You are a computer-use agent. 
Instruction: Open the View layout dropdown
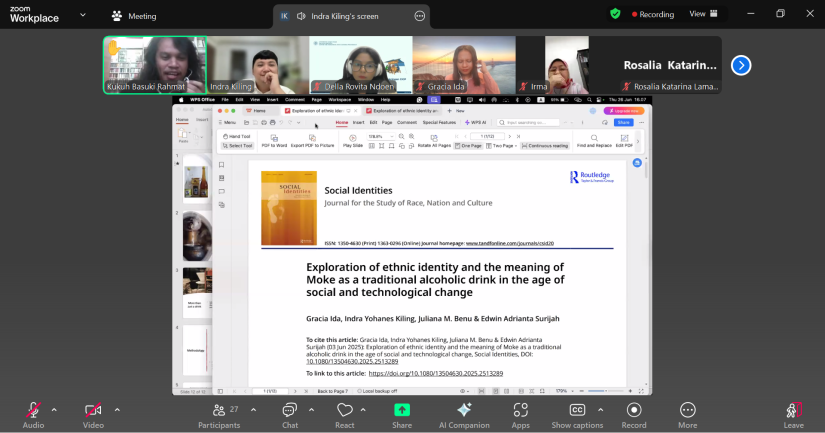(702, 14)
